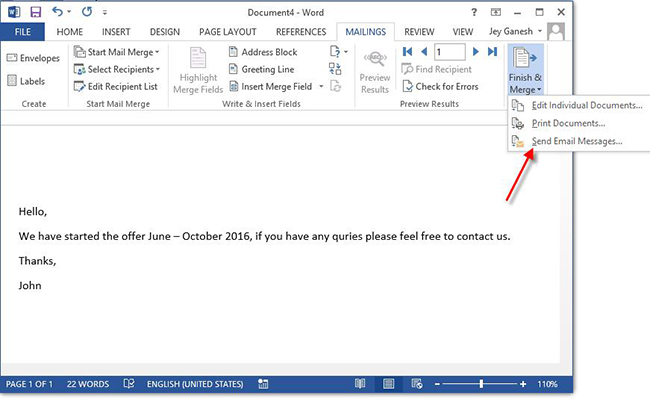Switch to the PAGE LAYOUT tab
Screen dimensions: 650x399
coord(228,32)
